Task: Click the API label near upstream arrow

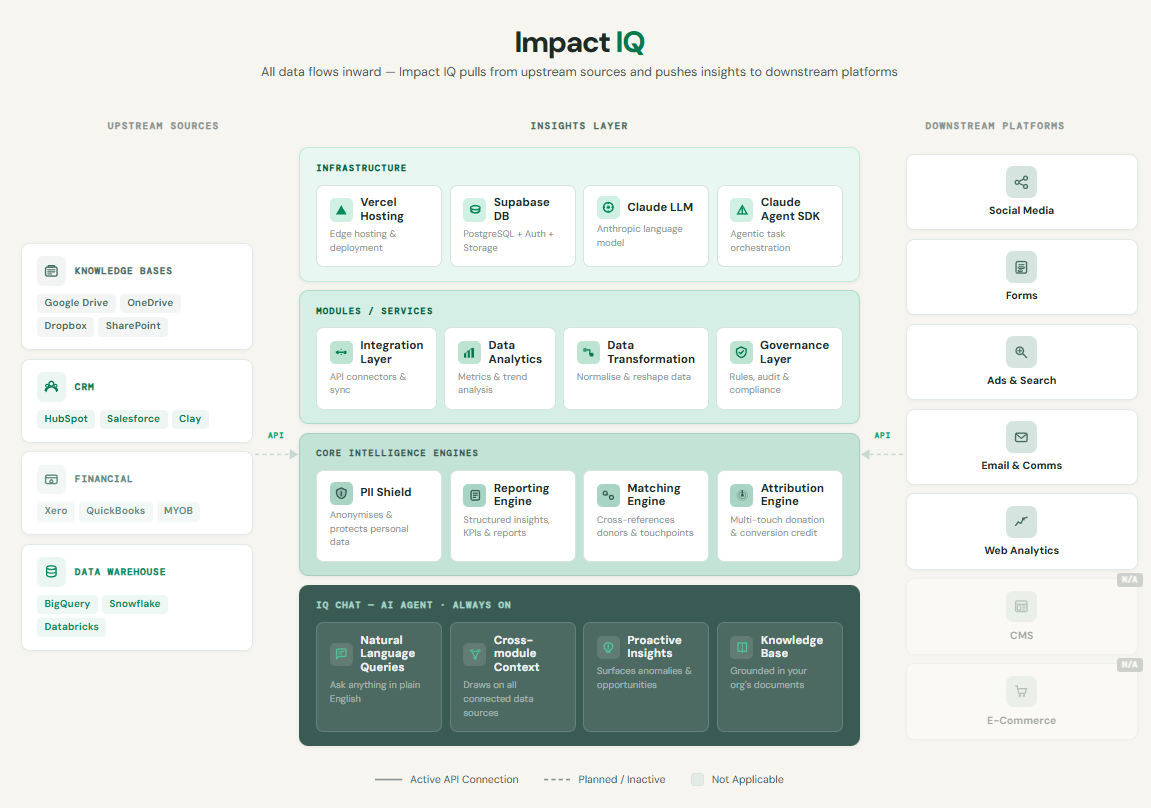Action: point(276,435)
